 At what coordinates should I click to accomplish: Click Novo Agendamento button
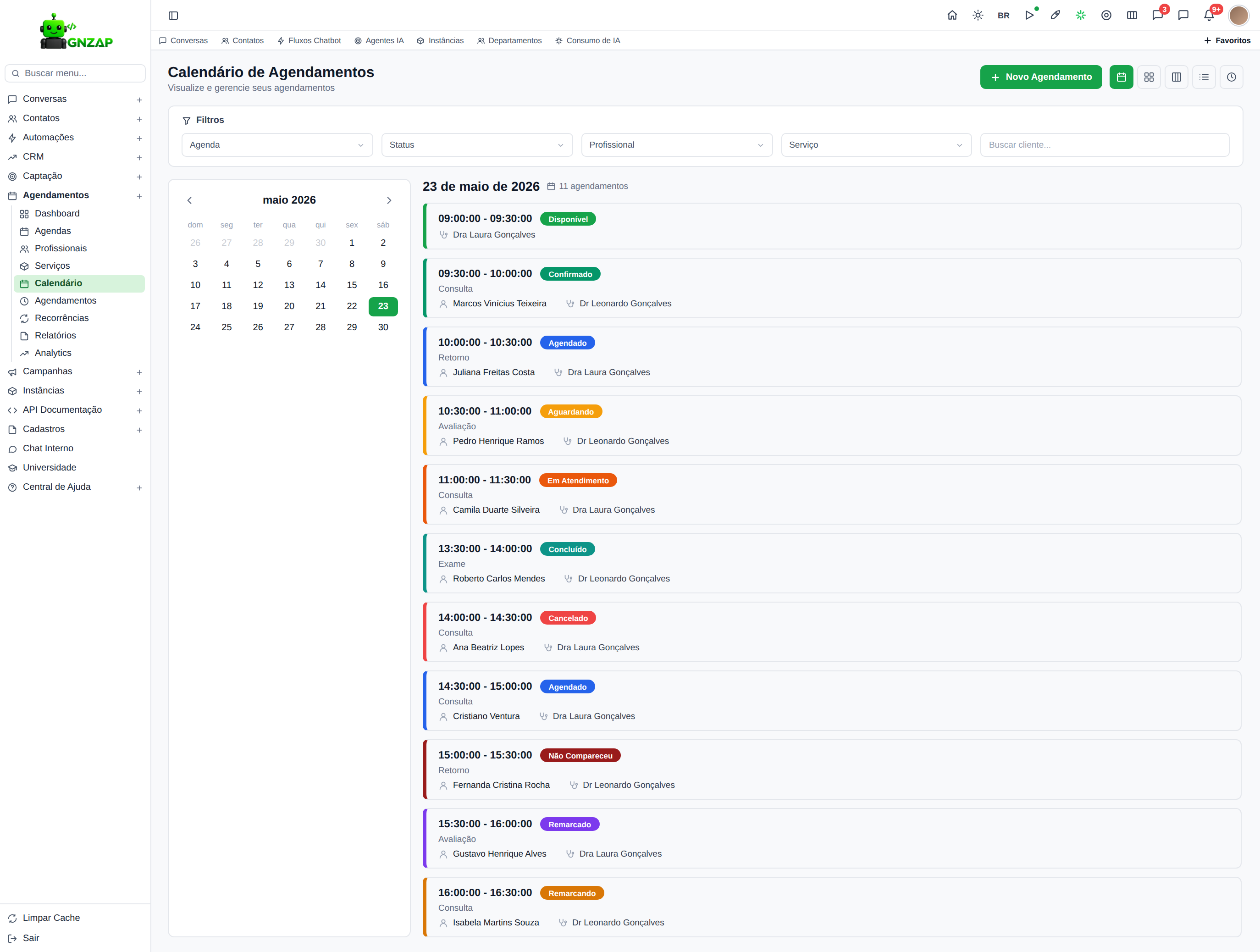coord(1041,77)
